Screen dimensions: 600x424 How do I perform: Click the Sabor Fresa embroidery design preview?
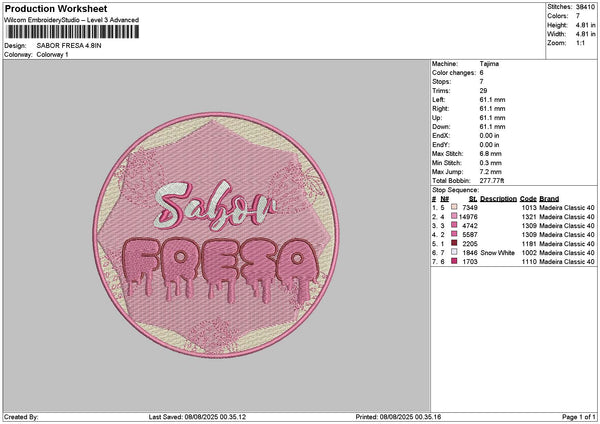[x=215, y=234]
